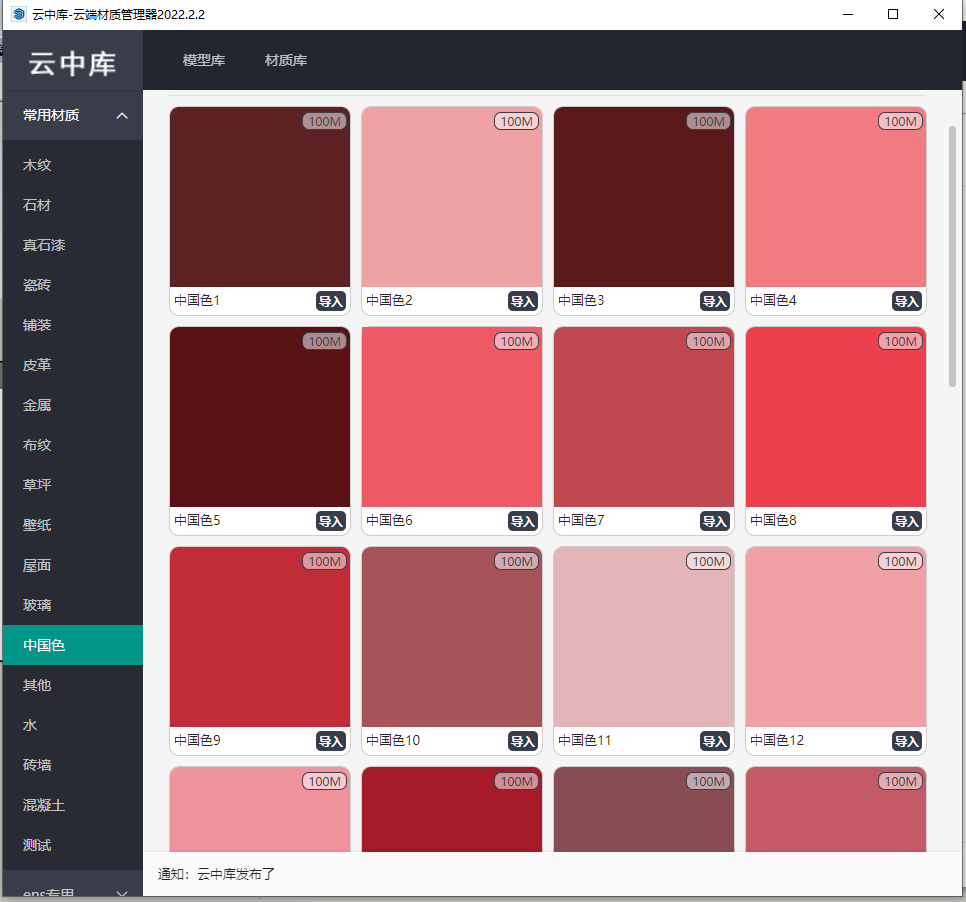Pick the 中国色8 bright red swatch

click(x=836, y=417)
